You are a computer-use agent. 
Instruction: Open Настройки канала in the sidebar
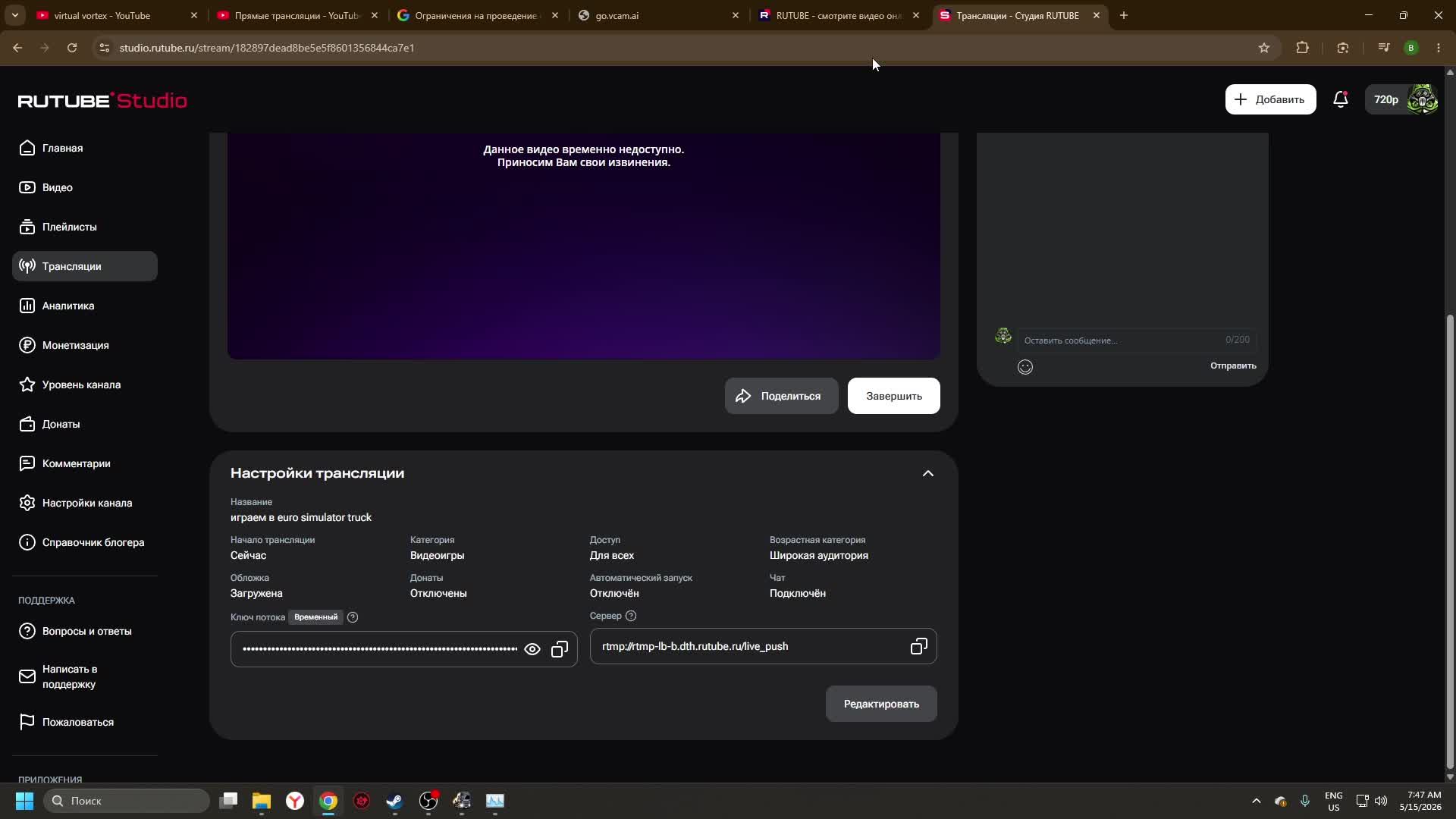pos(85,503)
